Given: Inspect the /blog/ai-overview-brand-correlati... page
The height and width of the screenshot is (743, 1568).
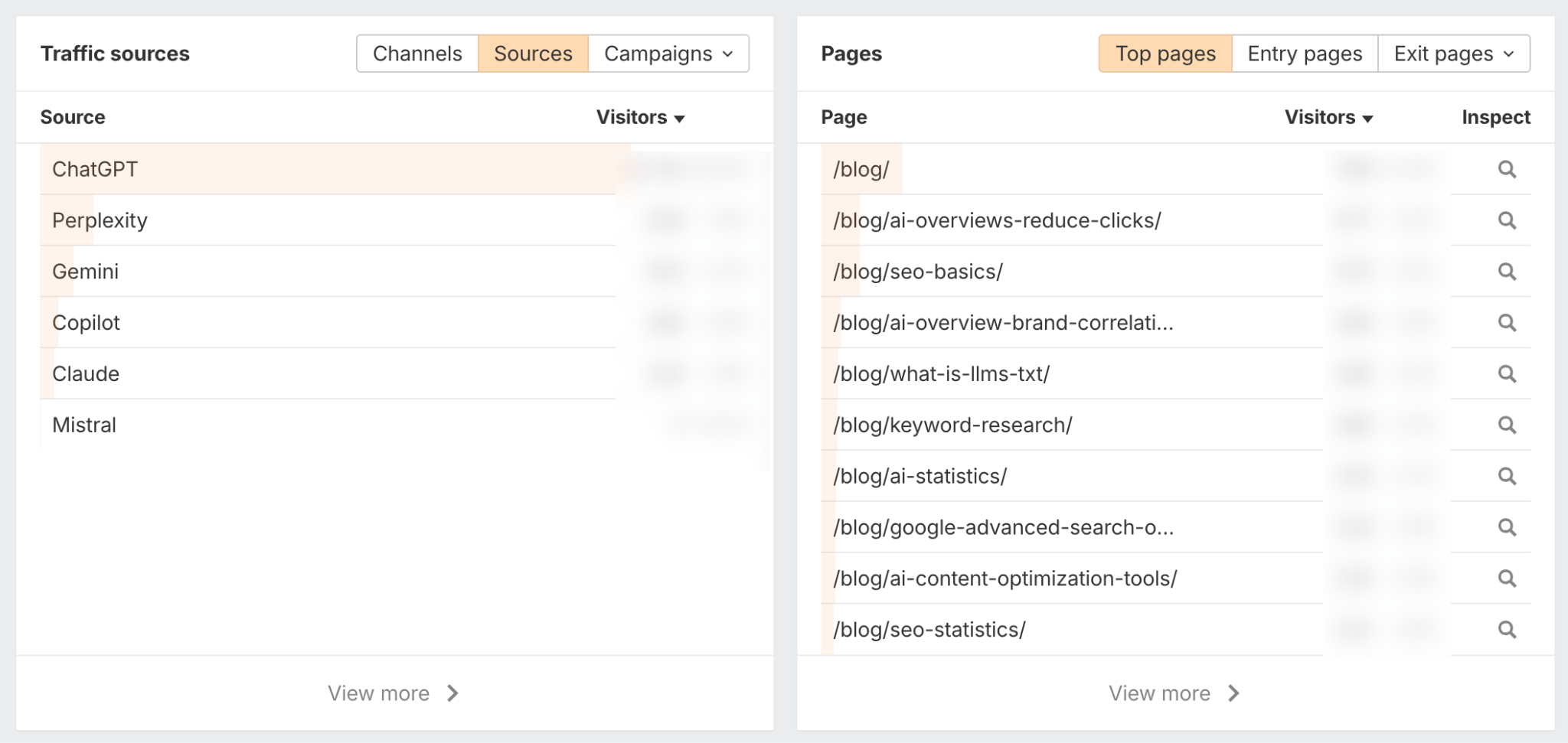Looking at the screenshot, I should (x=1508, y=322).
